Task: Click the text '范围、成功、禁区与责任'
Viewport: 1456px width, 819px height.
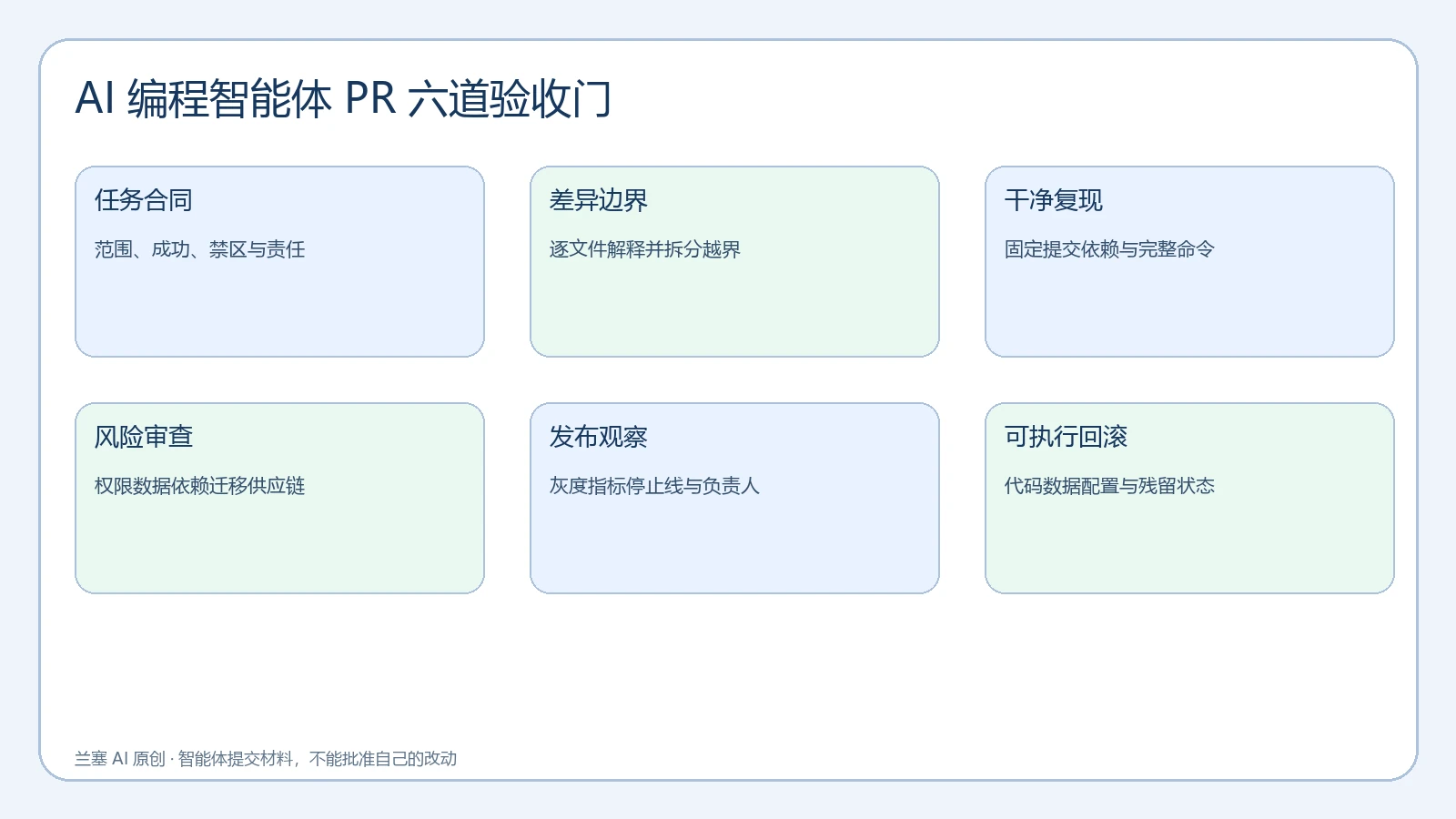Action: click(200, 249)
